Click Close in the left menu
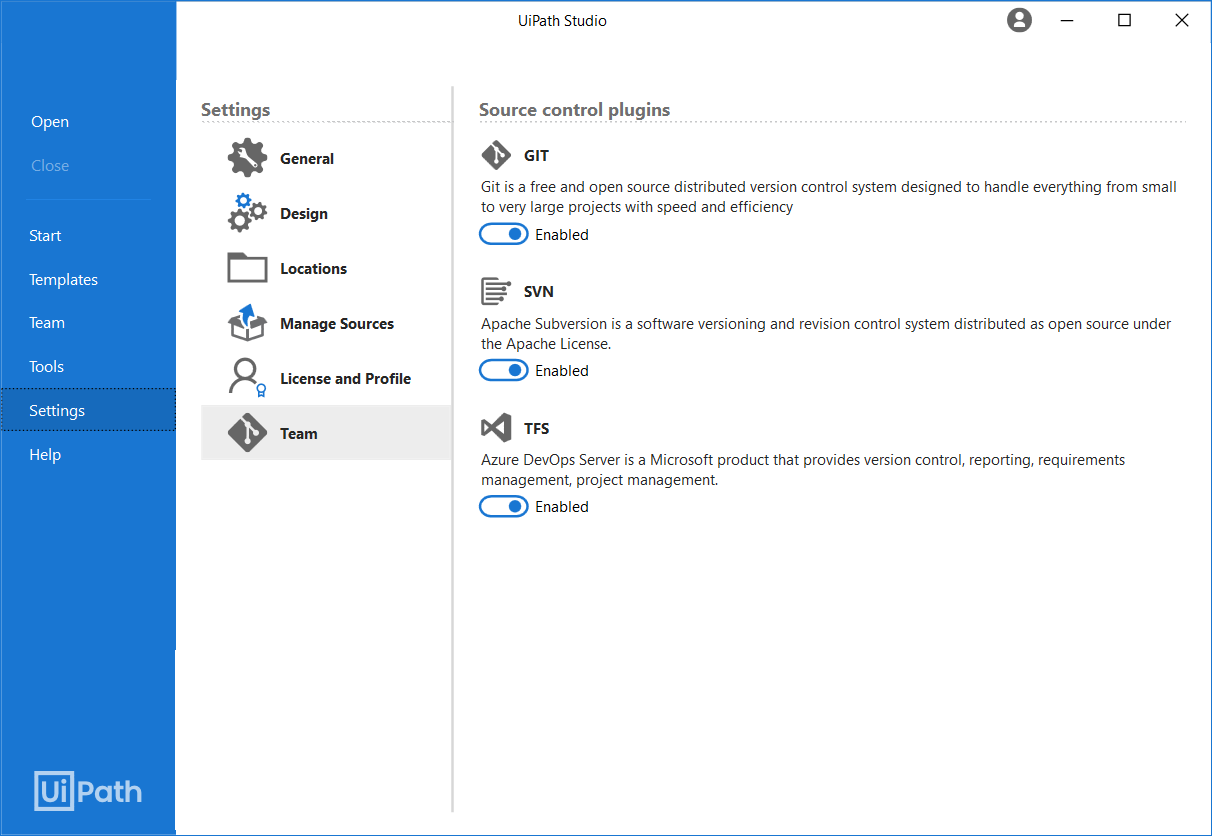Image resolution: width=1212 pixels, height=836 pixels. tap(50, 166)
